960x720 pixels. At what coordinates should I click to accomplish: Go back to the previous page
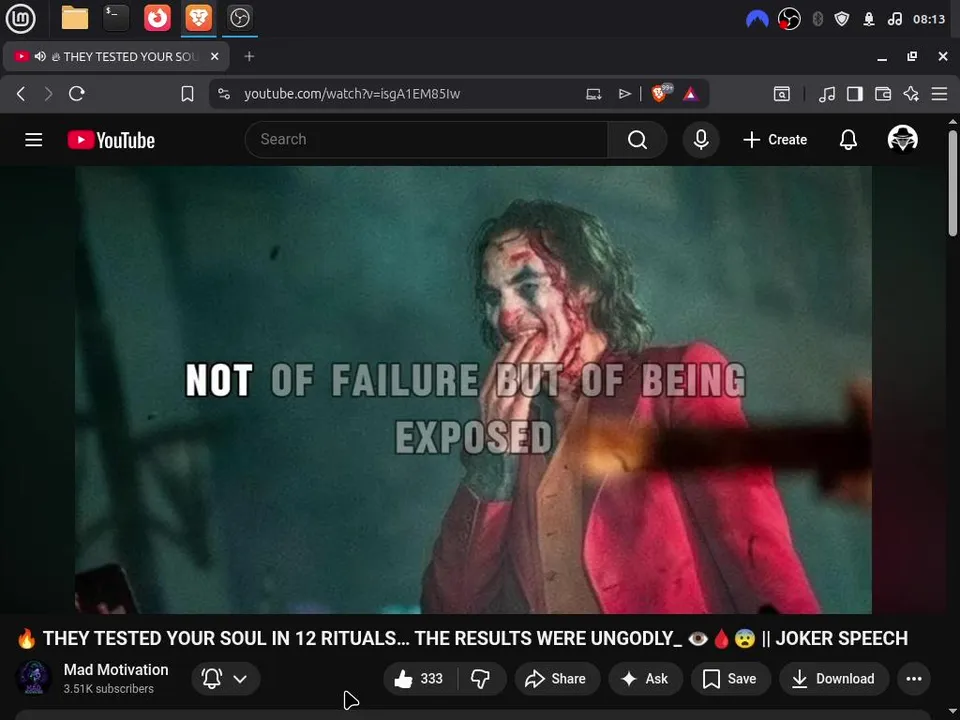(x=21, y=94)
